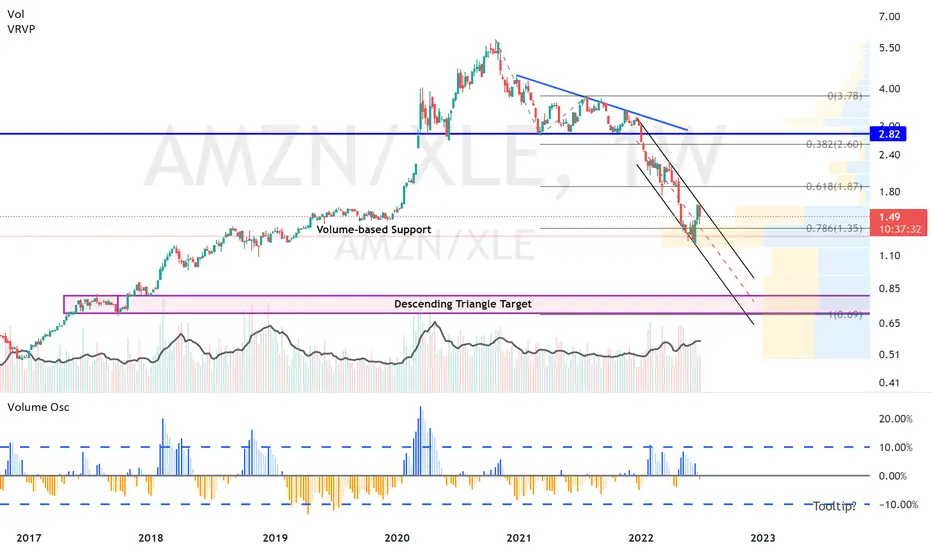Click the 1.49 current price label
This screenshot has height=550, width=932.
point(889,217)
